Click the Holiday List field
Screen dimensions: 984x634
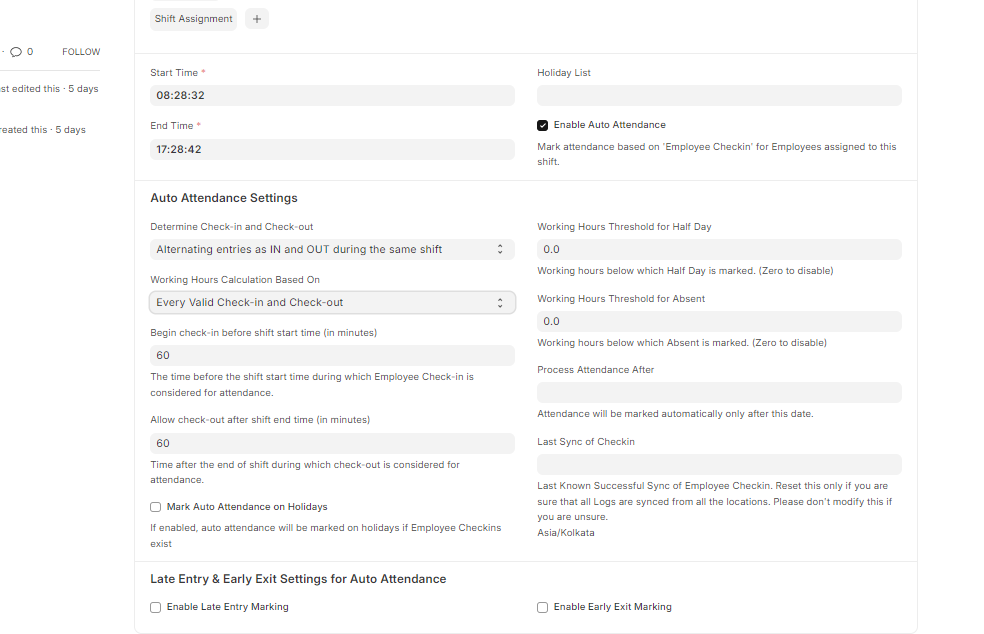coord(719,95)
